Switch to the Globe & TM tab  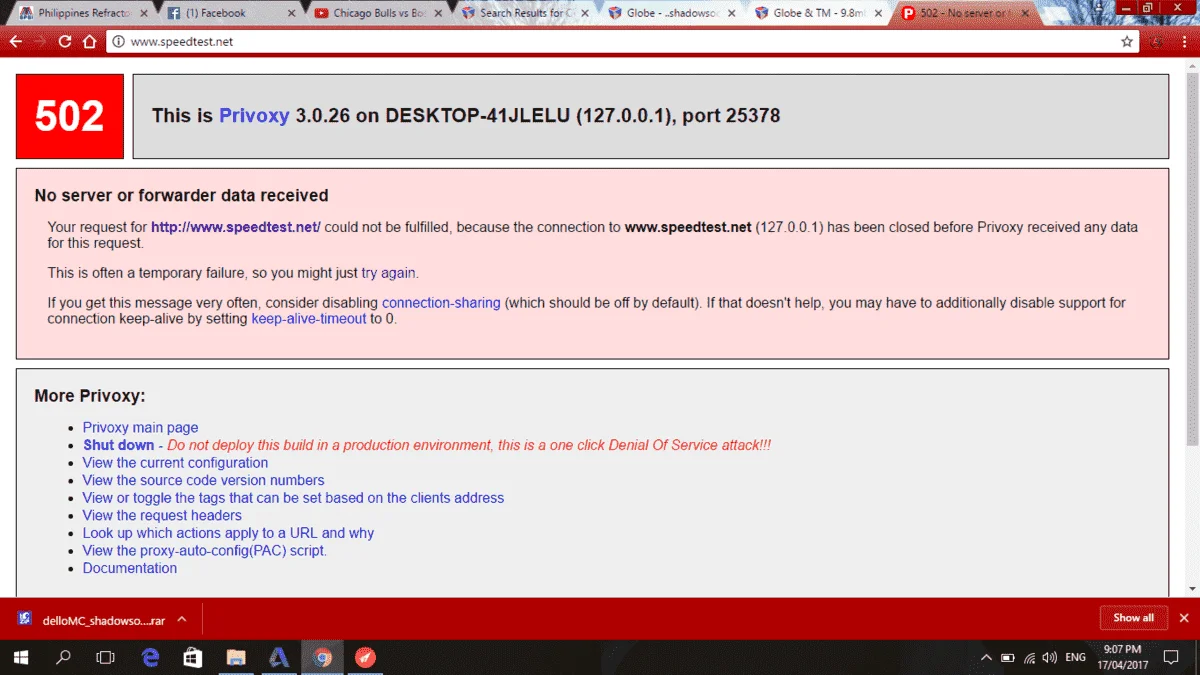pos(817,13)
